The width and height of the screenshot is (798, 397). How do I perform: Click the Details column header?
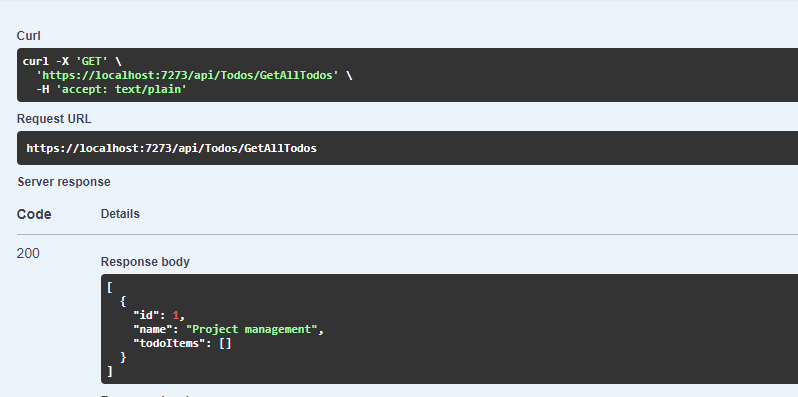point(120,214)
